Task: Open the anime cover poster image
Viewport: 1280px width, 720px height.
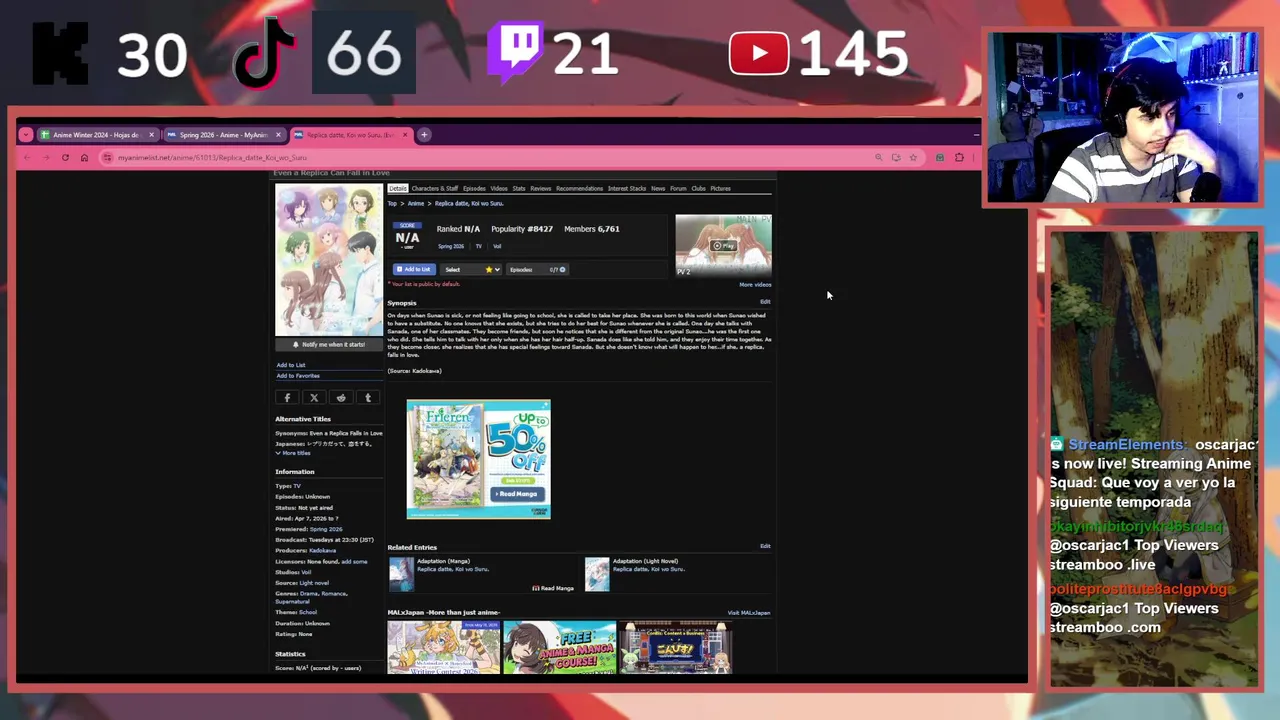Action: pos(329,260)
